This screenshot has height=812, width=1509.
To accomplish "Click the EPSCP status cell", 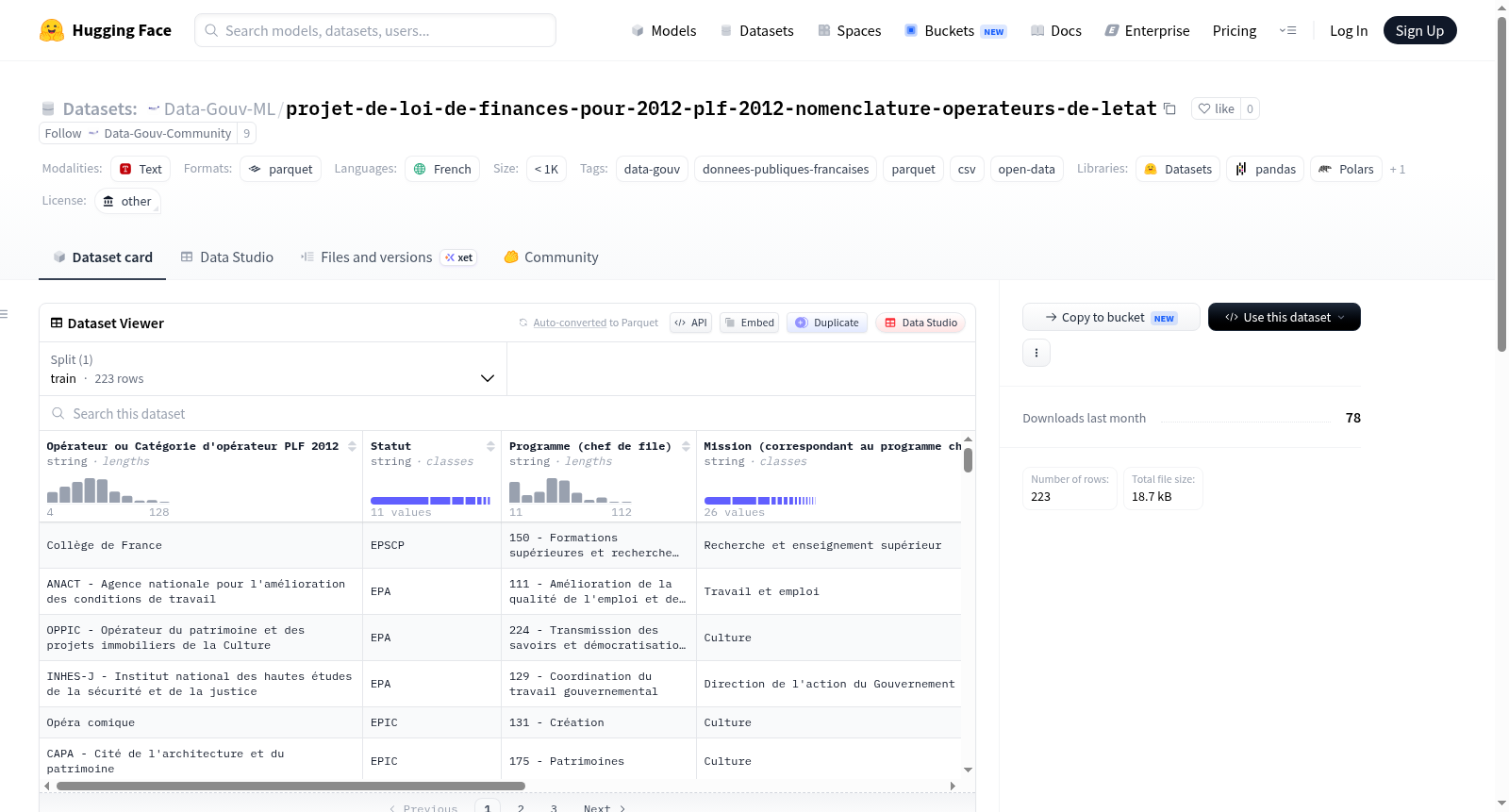I will pyautogui.click(x=432, y=545).
